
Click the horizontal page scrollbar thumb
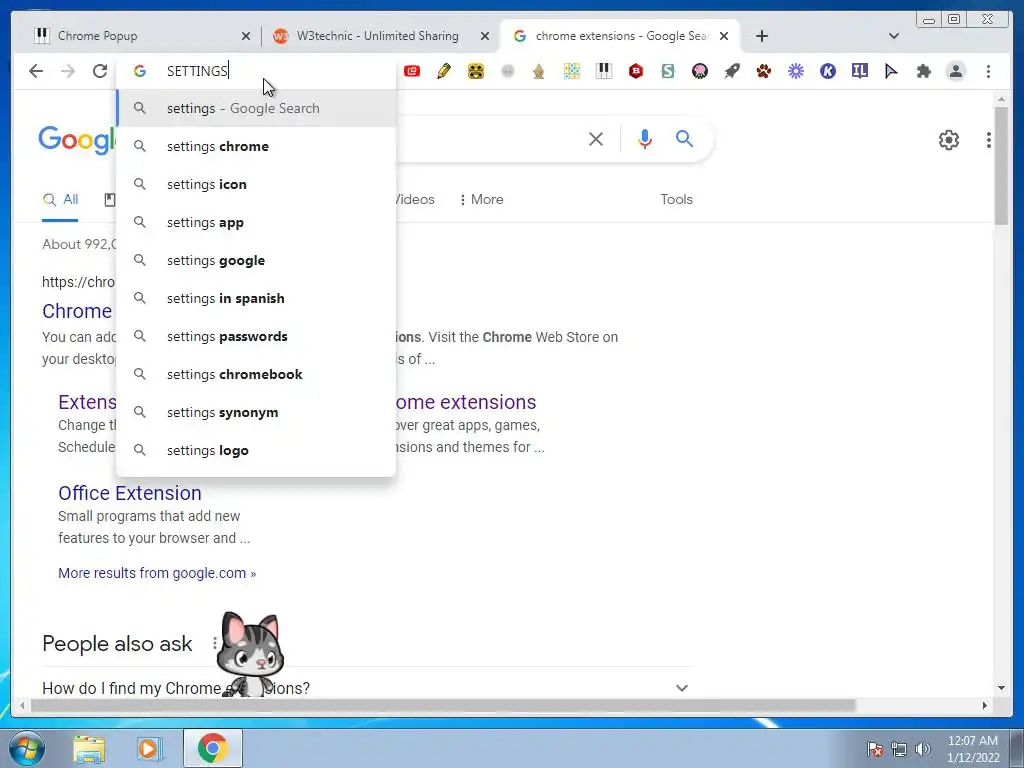tap(443, 705)
